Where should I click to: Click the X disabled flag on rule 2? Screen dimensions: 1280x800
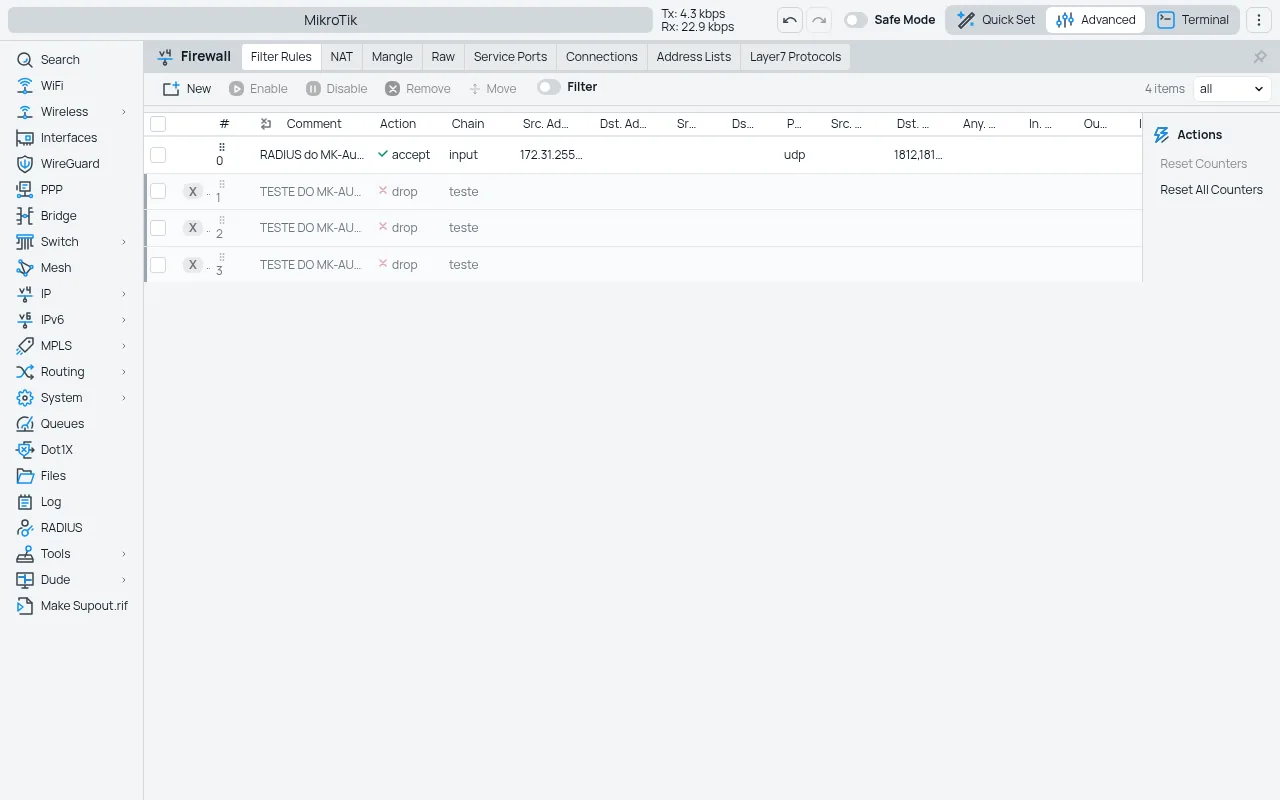pos(193,228)
